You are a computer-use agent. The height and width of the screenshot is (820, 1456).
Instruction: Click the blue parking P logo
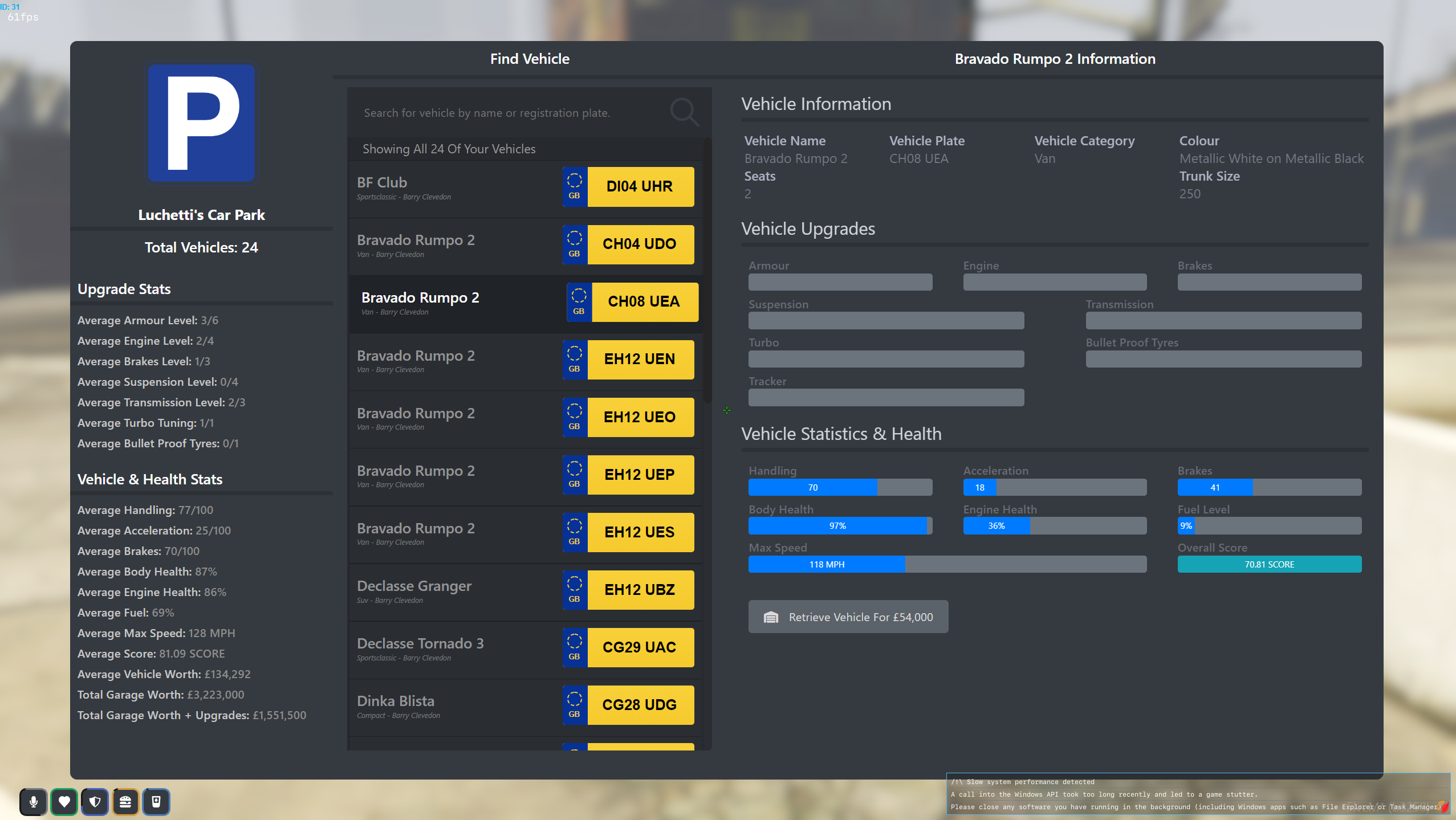point(201,123)
